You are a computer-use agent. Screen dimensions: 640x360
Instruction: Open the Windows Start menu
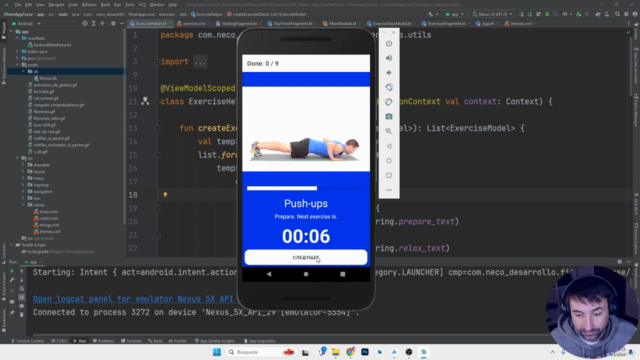[217, 352]
